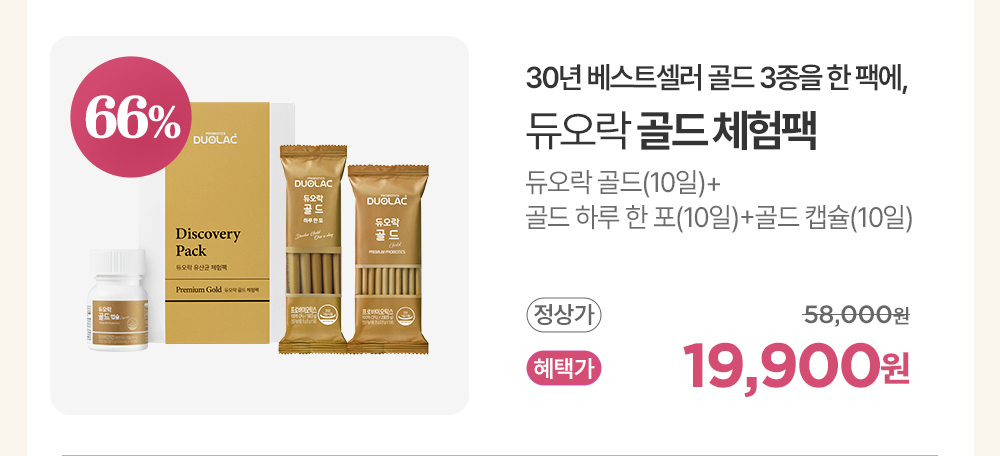
Task: Open the Duolac product image thumbnail
Action: [260, 225]
